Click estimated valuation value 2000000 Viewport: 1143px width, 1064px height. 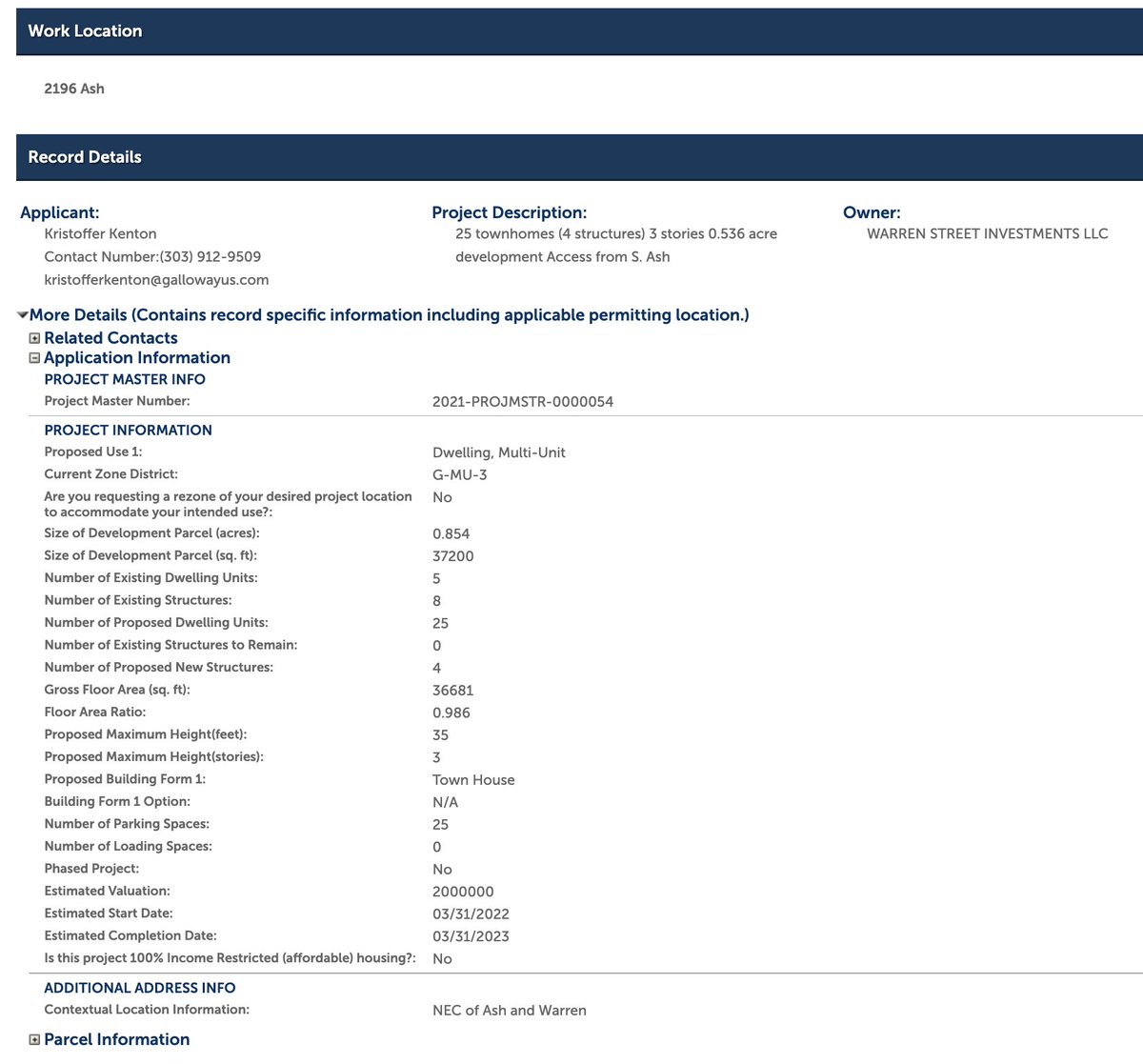[x=463, y=892]
